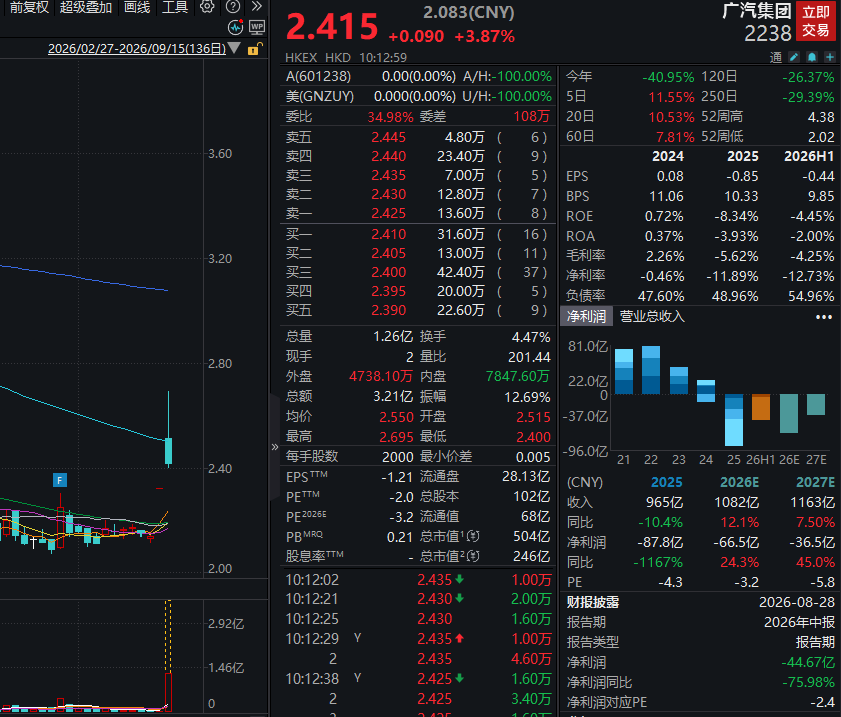Open the pulse monitor icon with red dot

(235, 27)
